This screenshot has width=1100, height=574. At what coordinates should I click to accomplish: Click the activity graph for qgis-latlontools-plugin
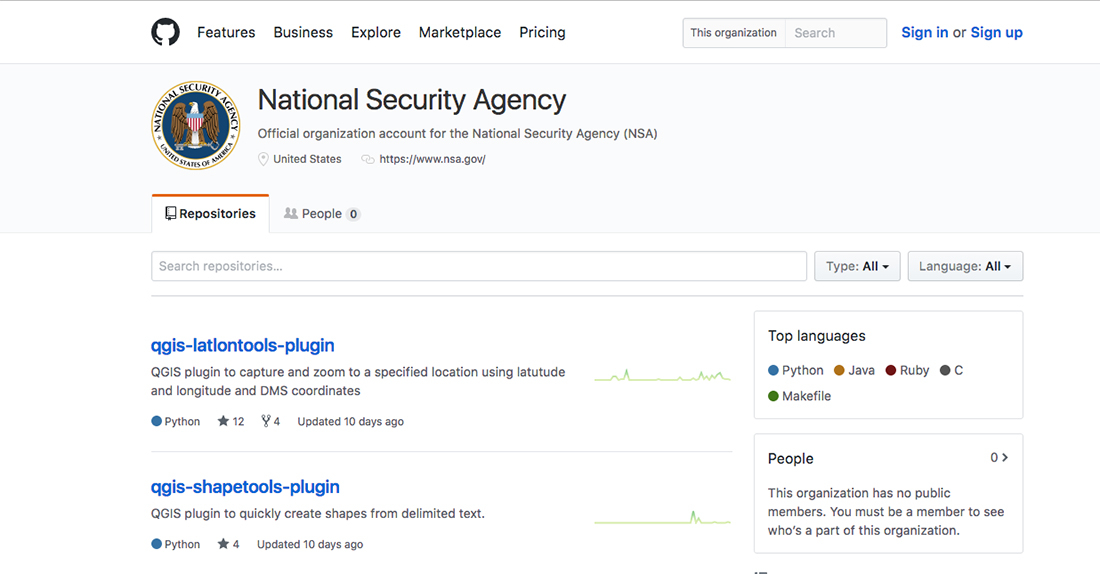(662, 376)
